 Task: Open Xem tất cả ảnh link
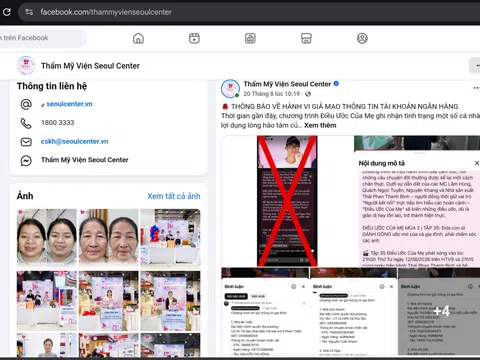click(x=174, y=196)
